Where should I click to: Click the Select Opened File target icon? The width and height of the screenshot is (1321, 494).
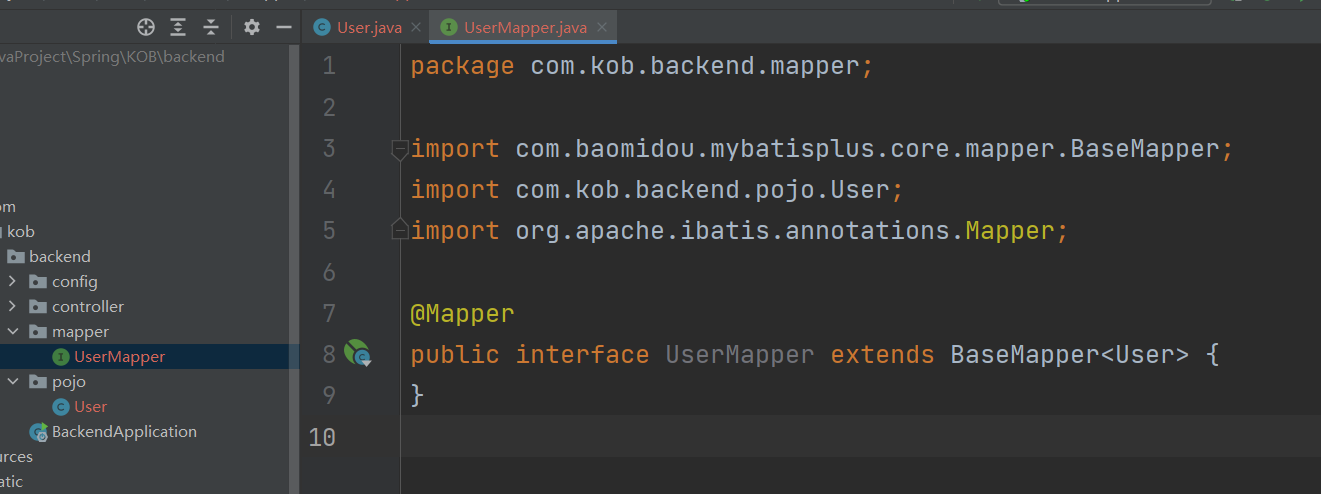(x=146, y=27)
